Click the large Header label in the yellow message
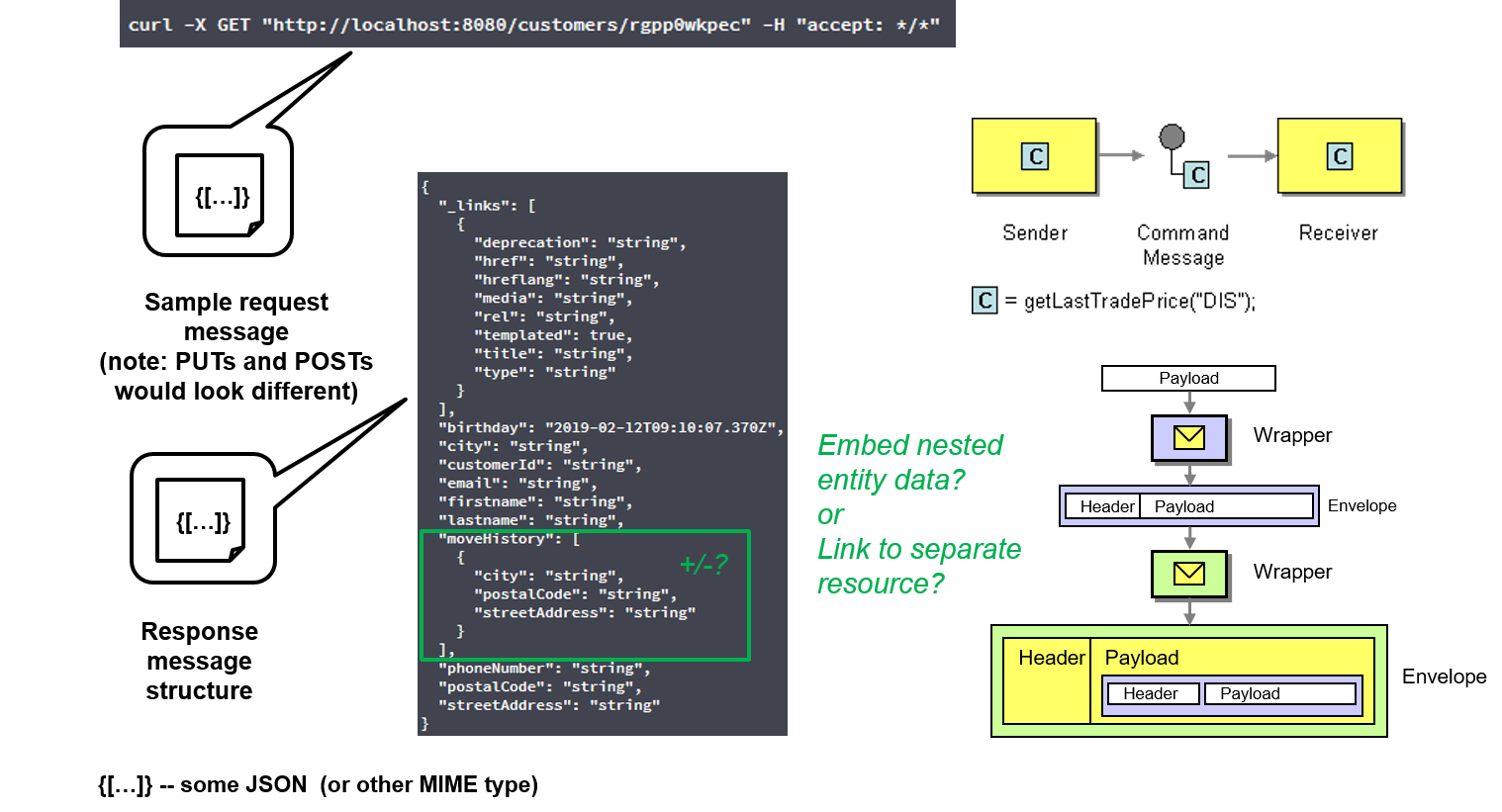 [1051, 659]
